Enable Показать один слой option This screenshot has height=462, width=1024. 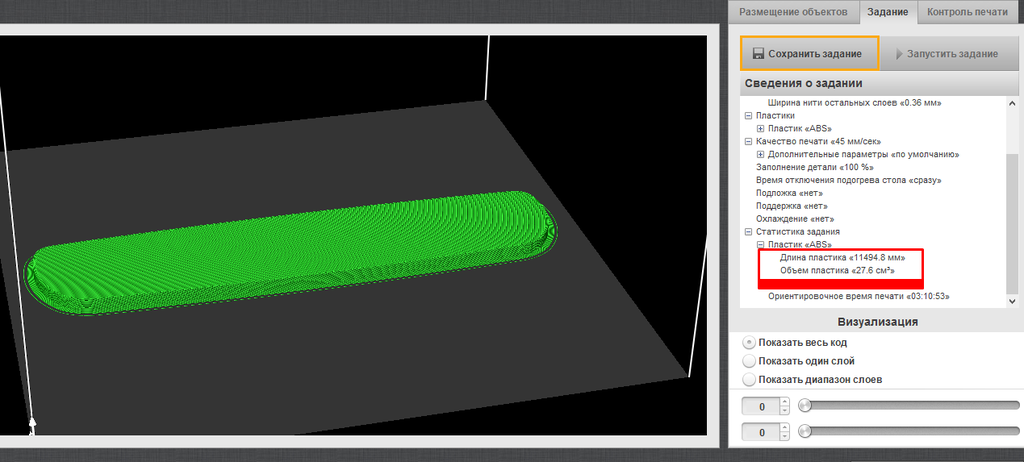(750, 361)
